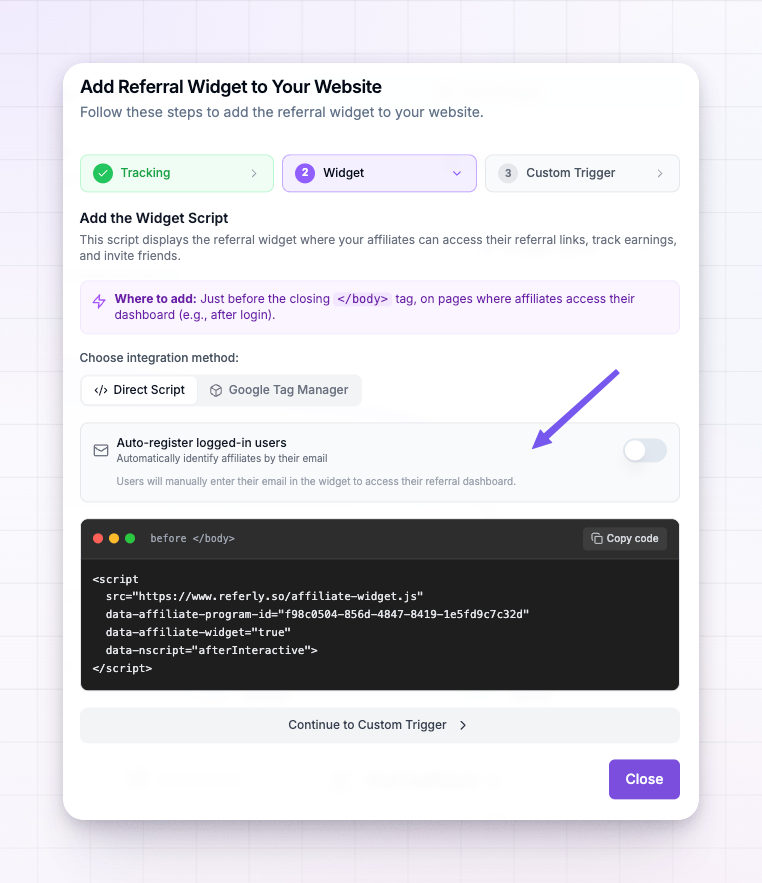Select the Direct Script integration method
Image resolution: width=762 pixels, height=883 pixels.
[x=140, y=390]
